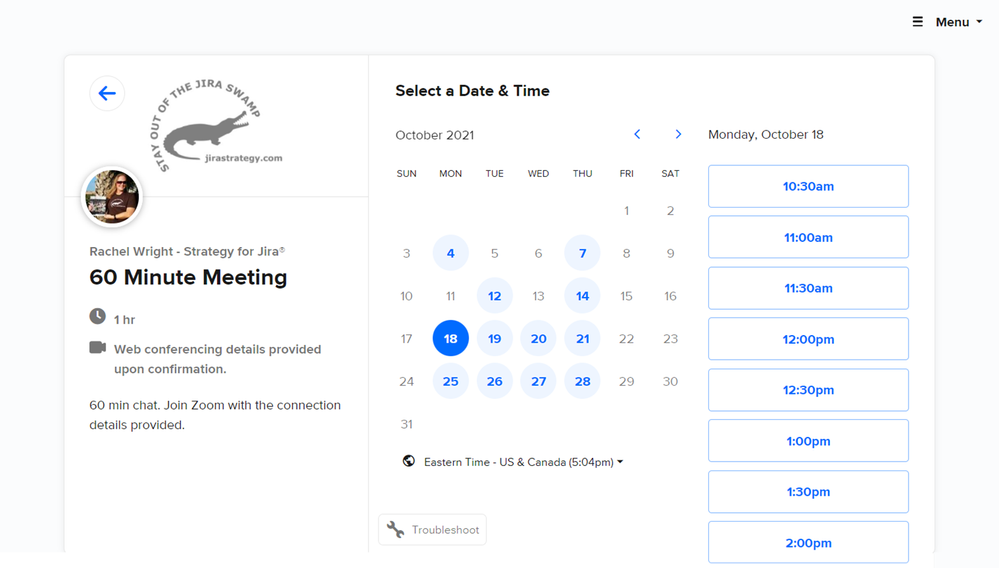The height and width of the screenshot is (568, 999).
Task: Book the 12:30pm time slot
Action: [809, 390]
